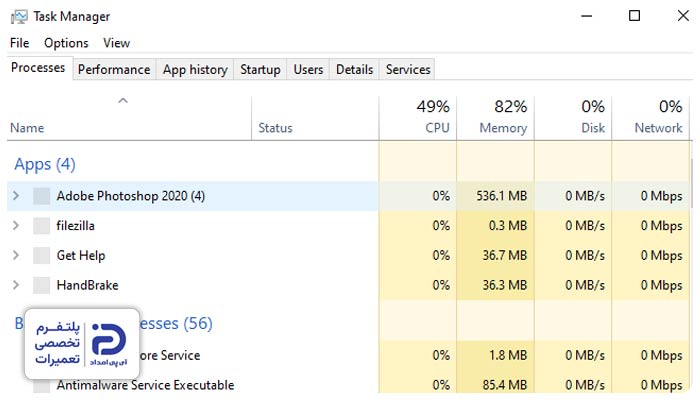Switch to the Details tab
The width and height of the screenshot is (700, 400).
click(x=354, y=70)
